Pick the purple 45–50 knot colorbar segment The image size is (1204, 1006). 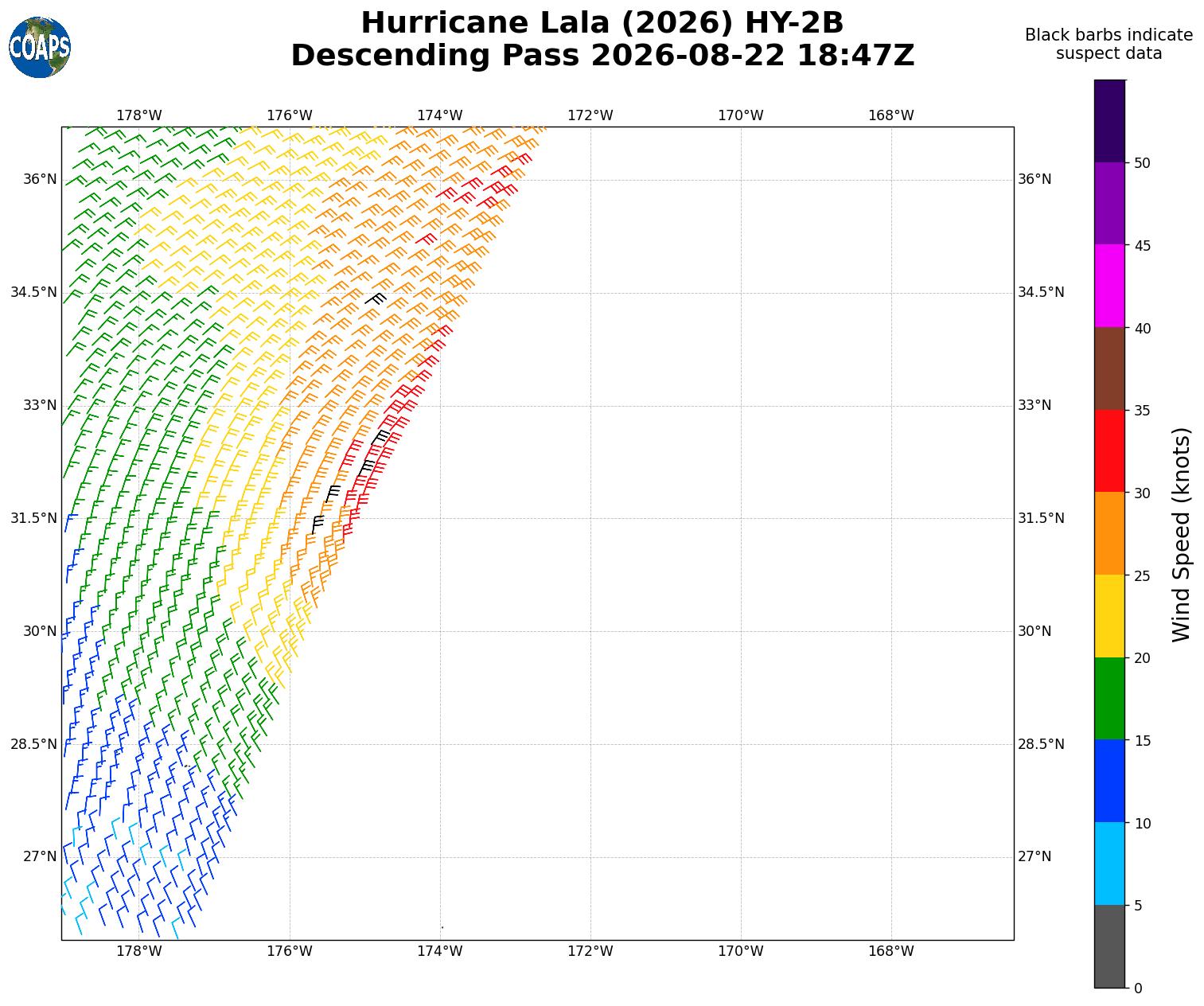point(1110,203)
